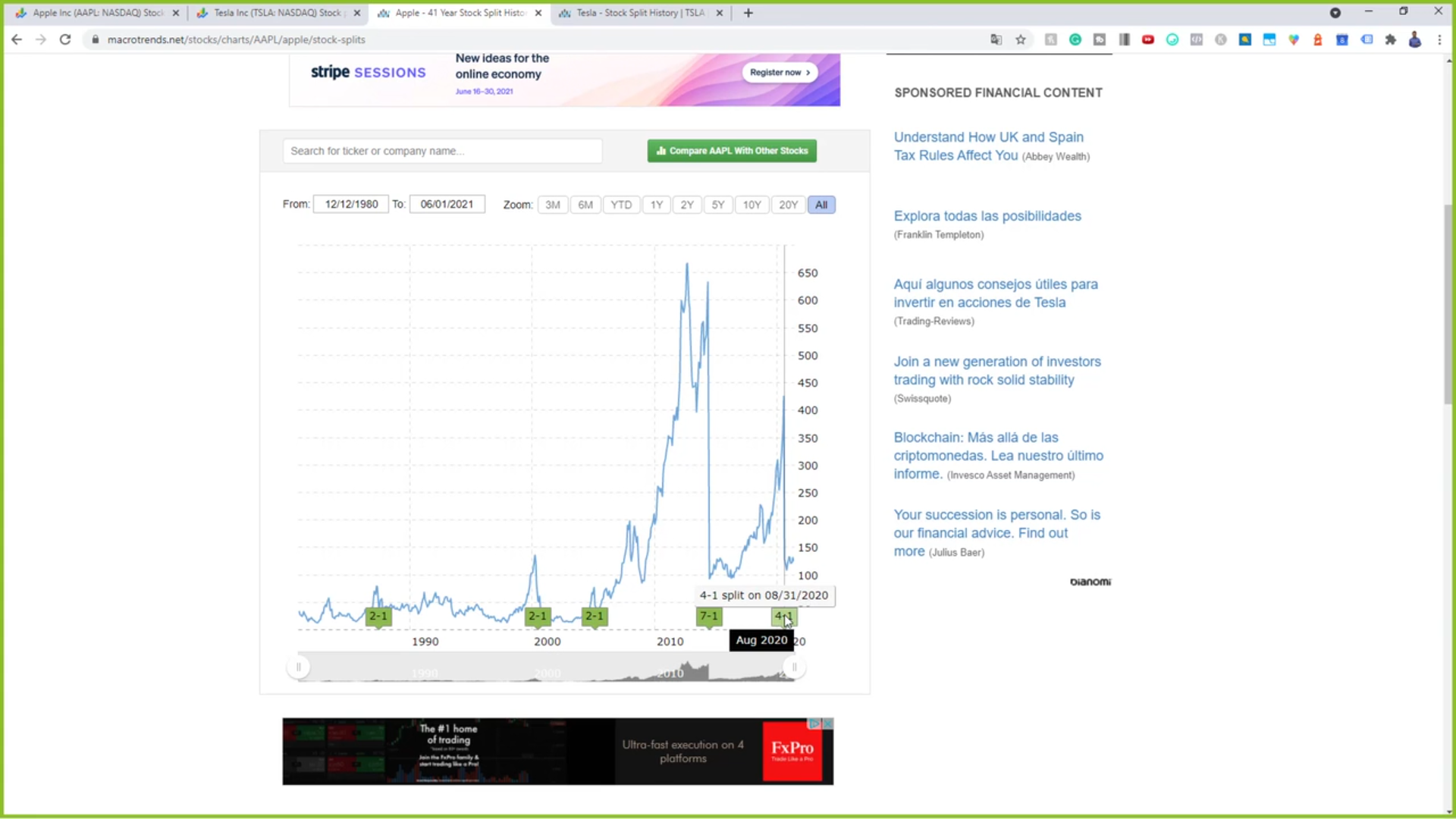1456x819 pixels.
Task: Select the 5Y zoom range
Action: click(718, 205)
